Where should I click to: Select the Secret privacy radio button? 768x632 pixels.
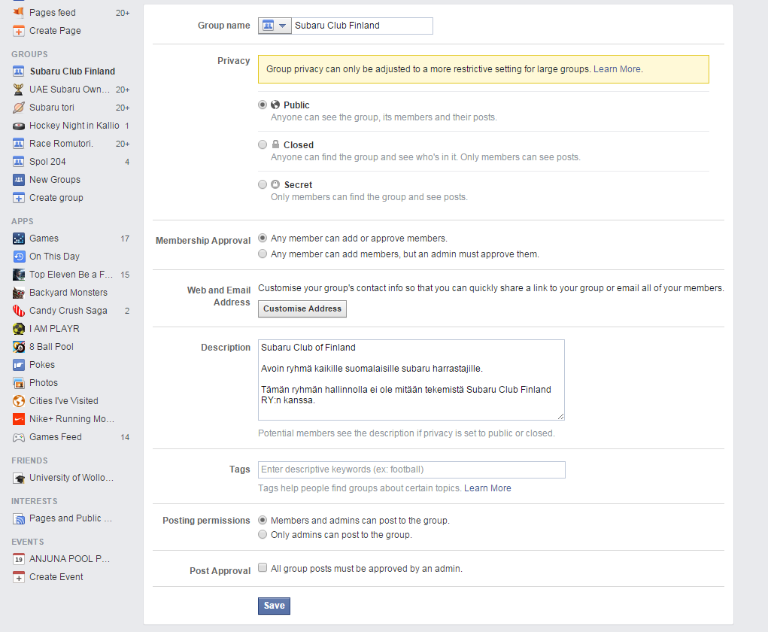click(x=263, y=185)
